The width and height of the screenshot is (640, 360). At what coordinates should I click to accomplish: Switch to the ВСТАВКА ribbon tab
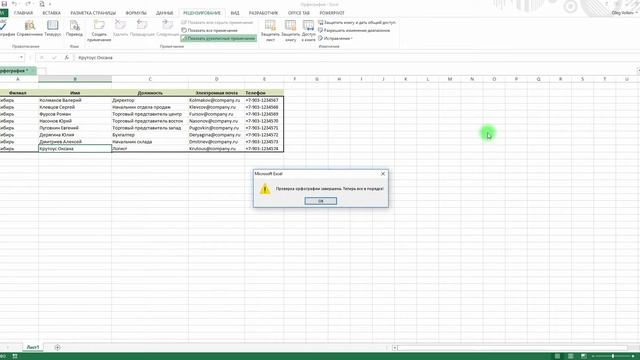point(51,13)
